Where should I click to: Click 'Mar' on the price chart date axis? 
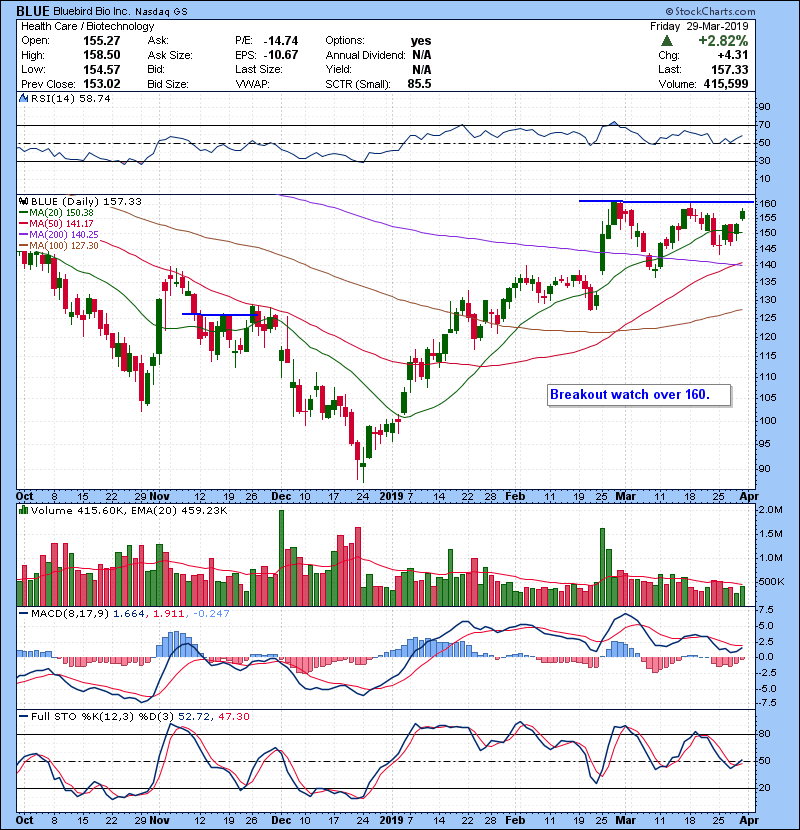[625, 497]
